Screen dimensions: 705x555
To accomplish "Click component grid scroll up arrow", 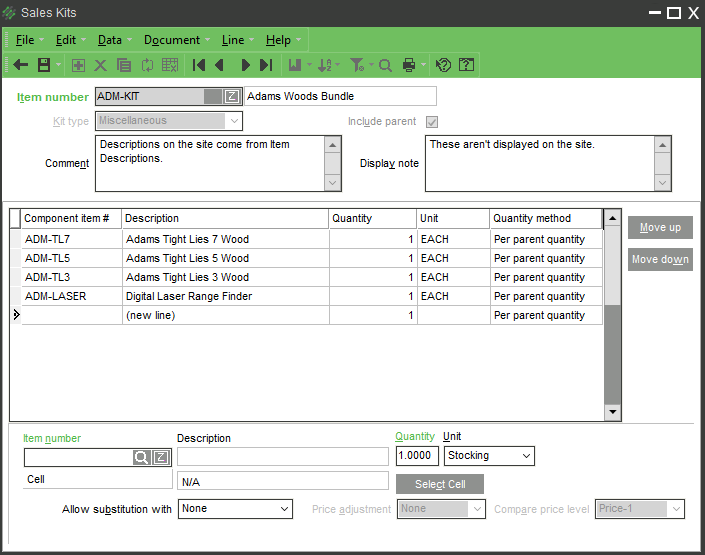I will [612, 219].
